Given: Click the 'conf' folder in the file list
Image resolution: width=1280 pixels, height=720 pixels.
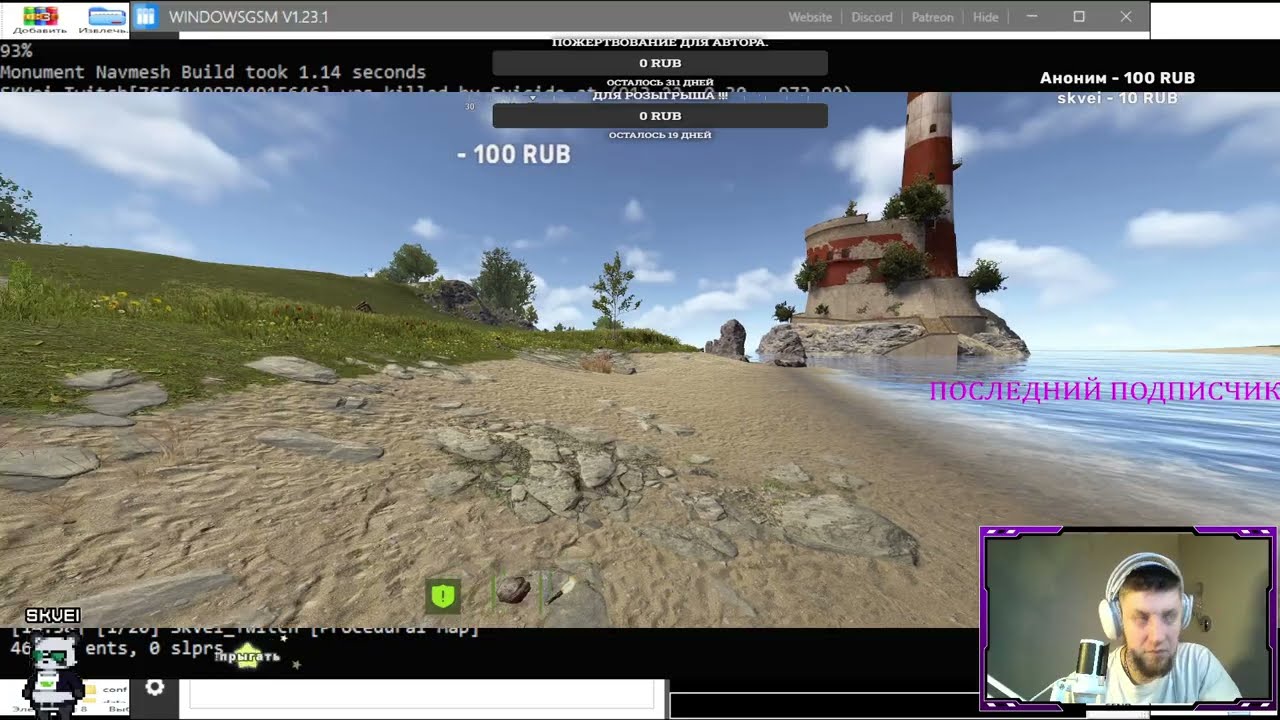Looking at the screenshot, I should [106, 690].
